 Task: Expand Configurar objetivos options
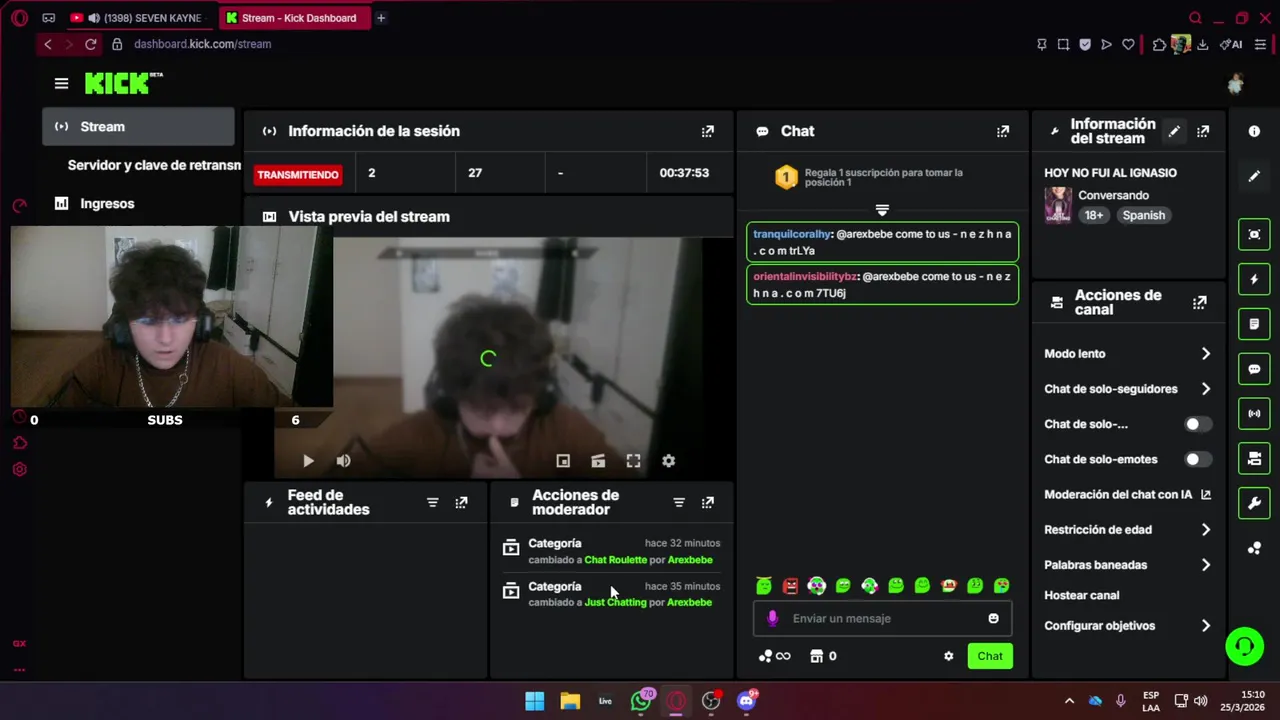(x=1127, y=626)
